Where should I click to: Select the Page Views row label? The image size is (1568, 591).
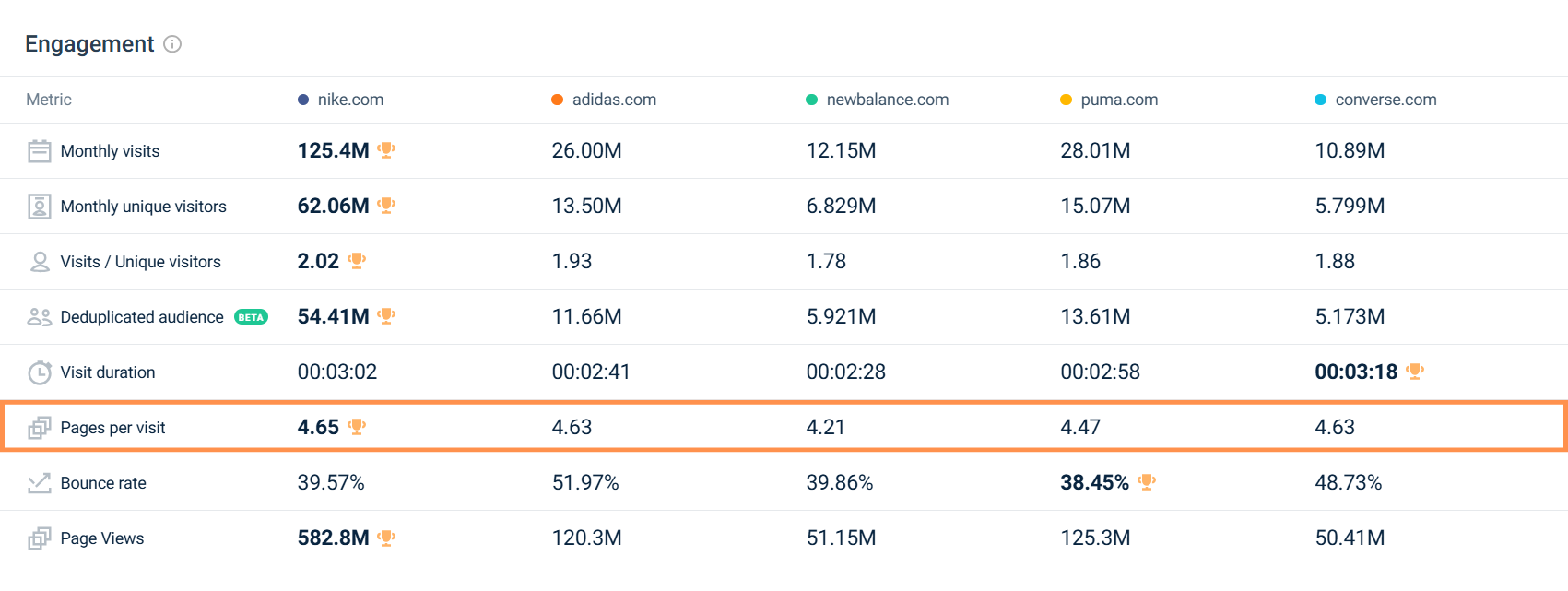click(x=102, y=538)
